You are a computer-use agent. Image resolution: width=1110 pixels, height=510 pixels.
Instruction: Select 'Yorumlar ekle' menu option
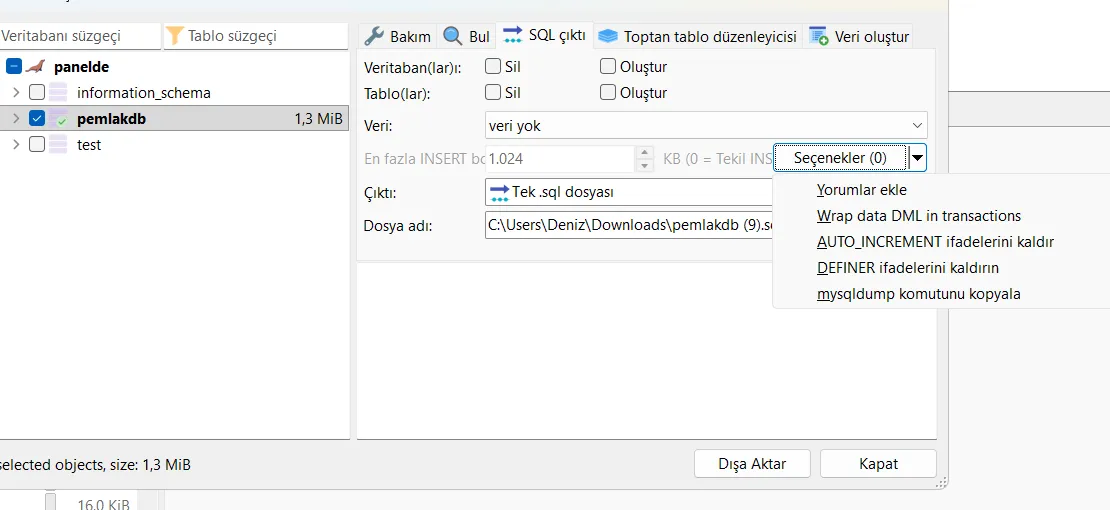[x=861, y=190]
